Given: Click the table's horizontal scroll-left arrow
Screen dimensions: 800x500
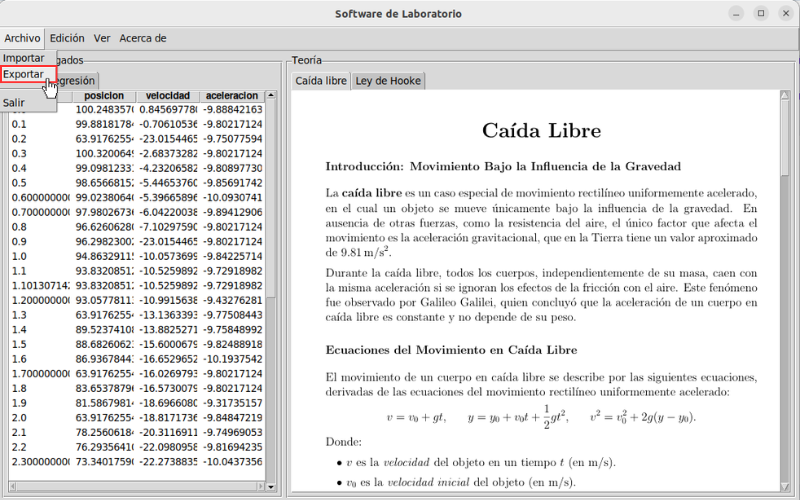Looking at the screenshot, I should [12, 487].
